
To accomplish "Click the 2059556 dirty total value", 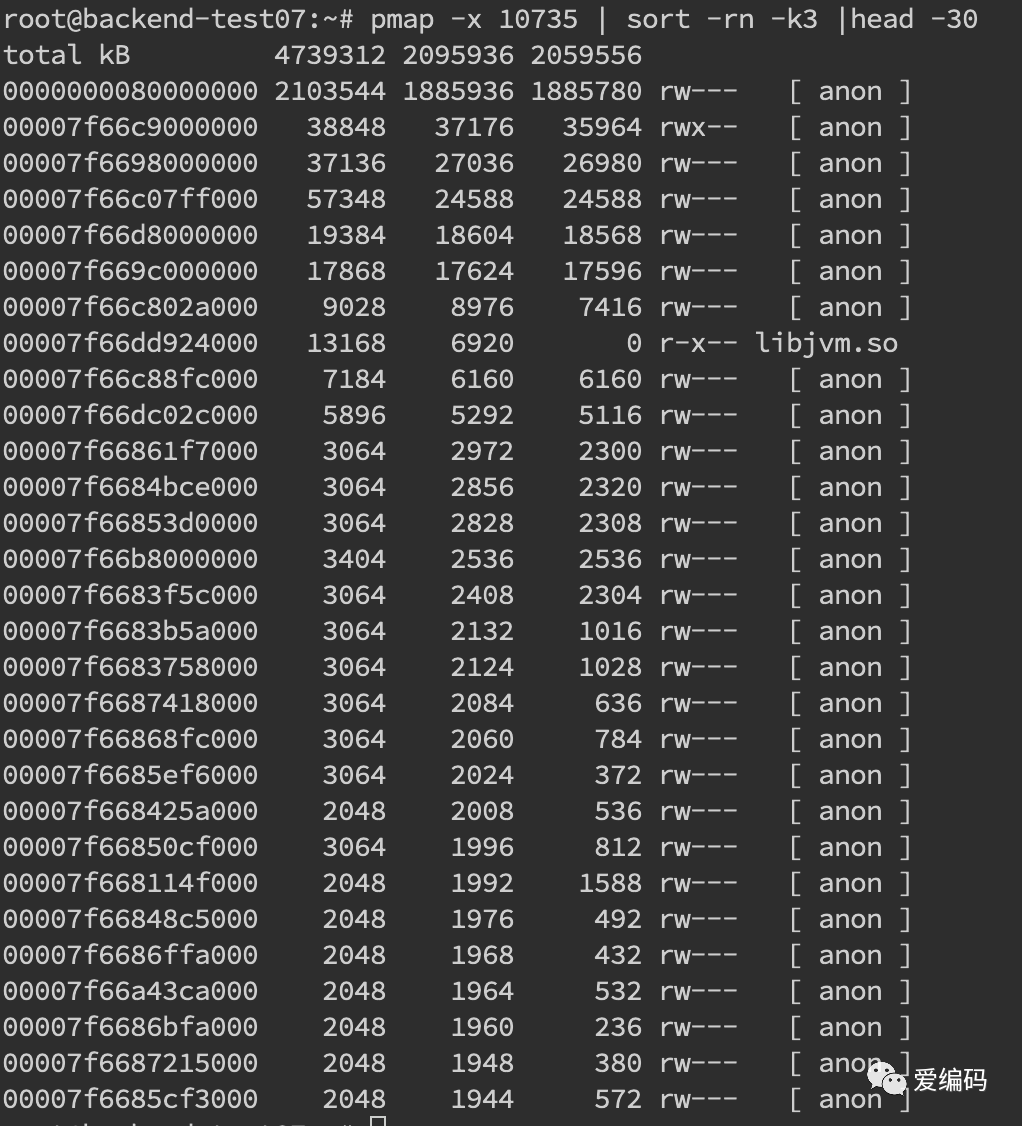I will pos(586,55).
